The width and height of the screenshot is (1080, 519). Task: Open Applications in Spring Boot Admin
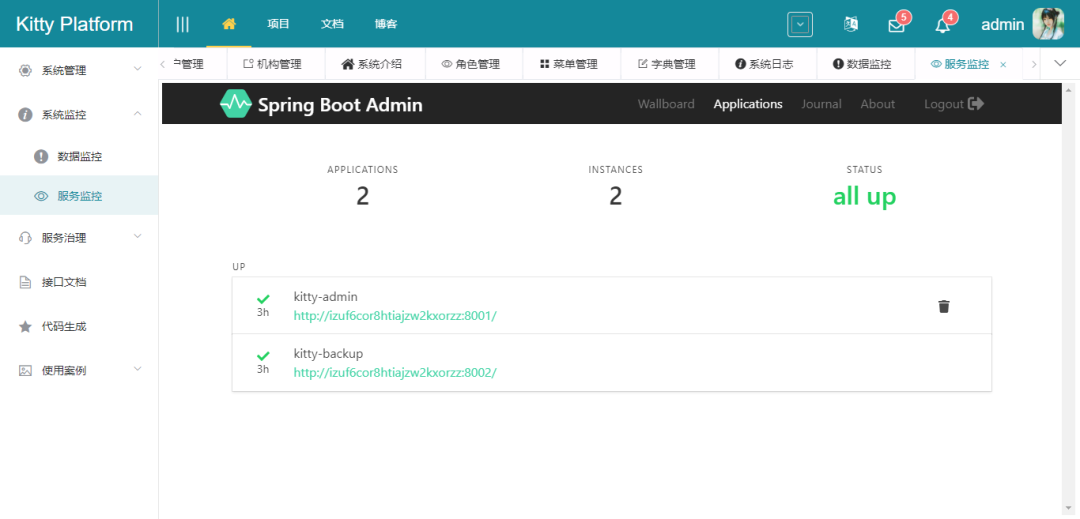[x=748, y=104]
